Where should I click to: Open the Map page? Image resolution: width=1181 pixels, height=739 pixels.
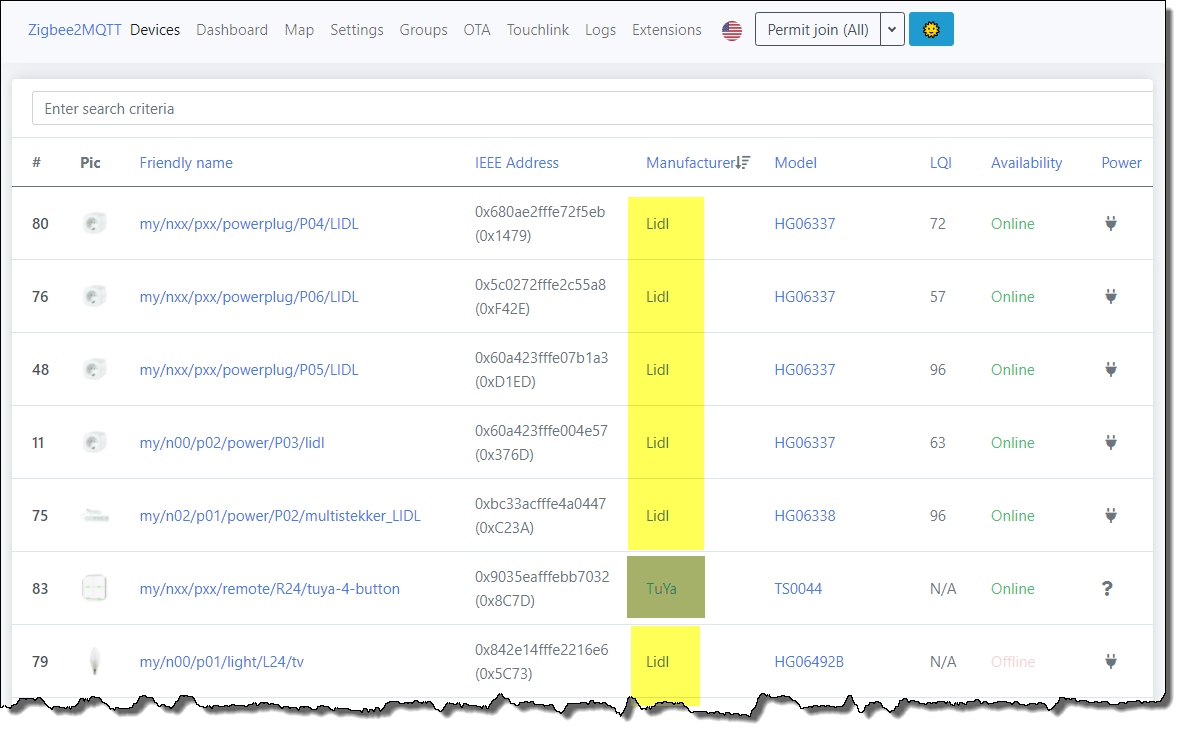299,29
